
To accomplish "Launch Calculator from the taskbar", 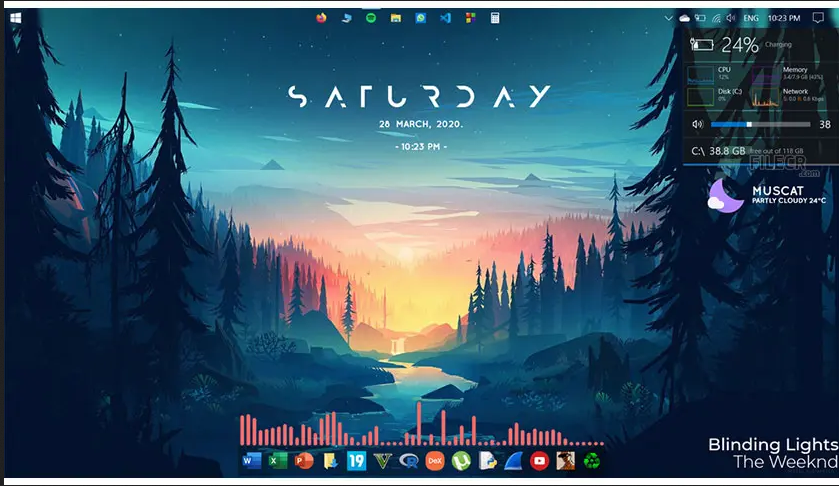I will click(x=495, y=18).
